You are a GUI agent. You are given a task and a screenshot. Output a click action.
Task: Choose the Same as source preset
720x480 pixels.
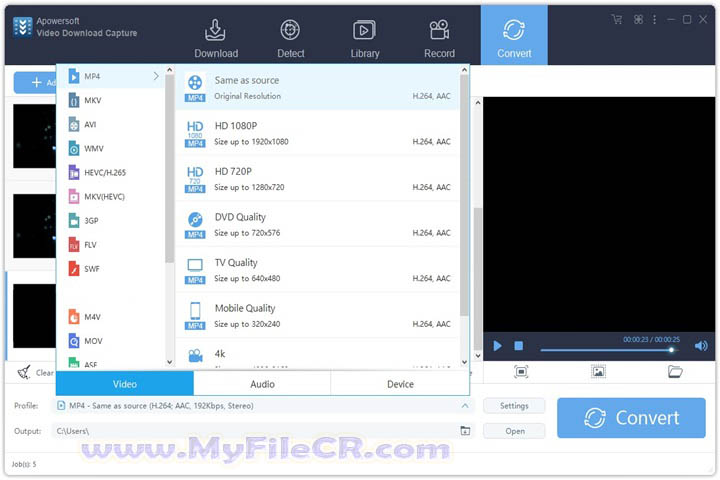click(x=317, y=87)
